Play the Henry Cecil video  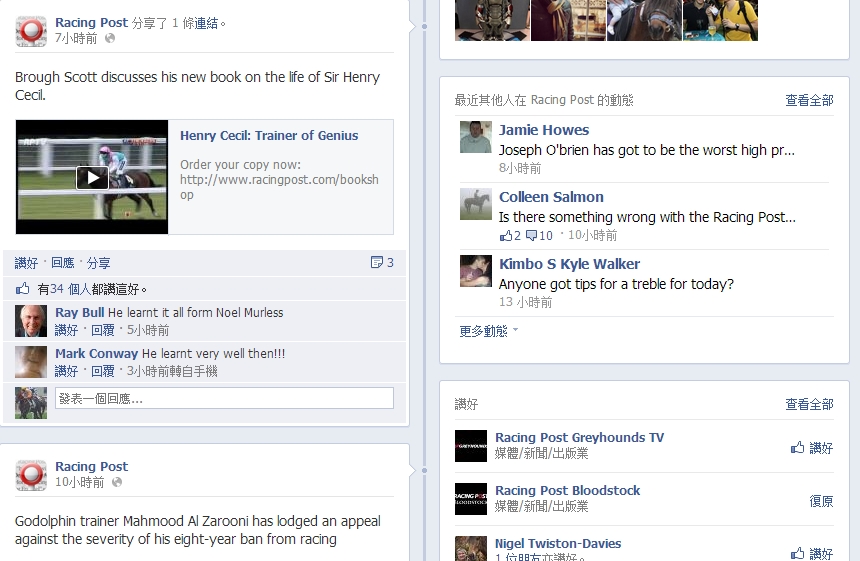(x=92, y=178)
